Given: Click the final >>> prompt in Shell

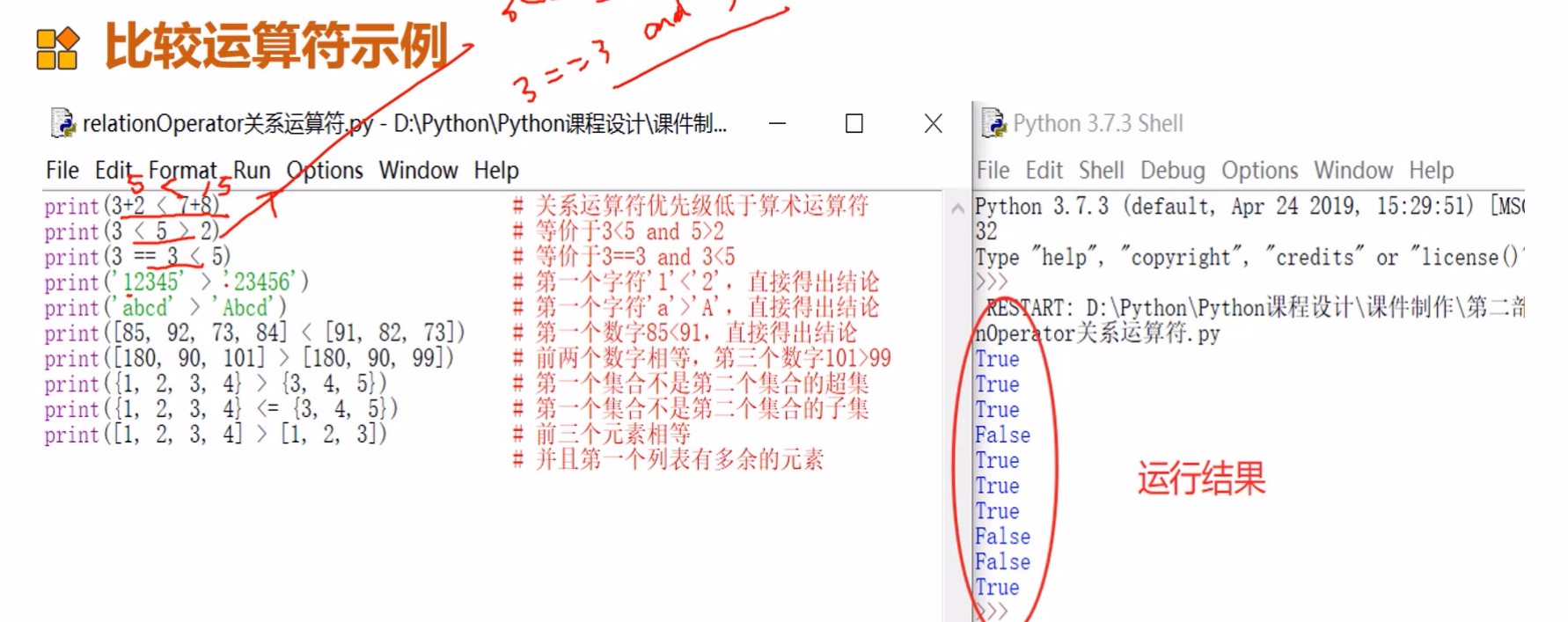Looking at the screenshot, I should [992, 611].
